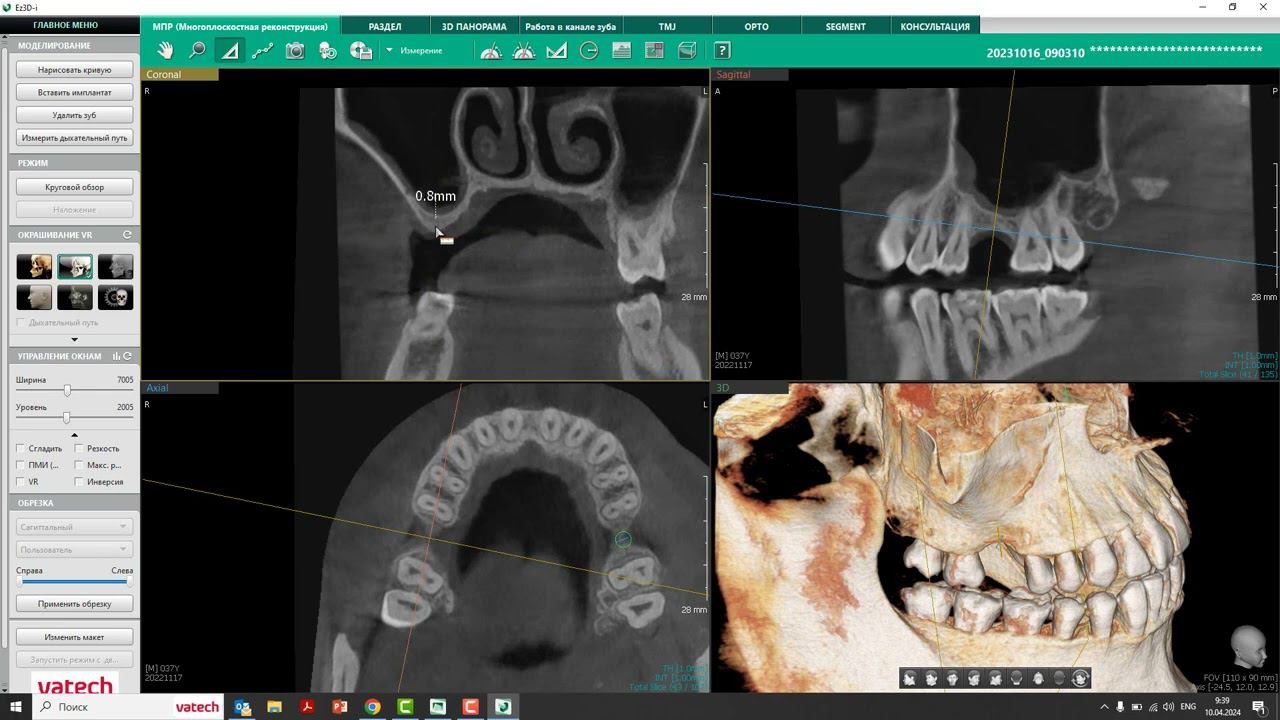Select the hand pan tool
Viewport: 1280px width, 720px height.
coord(165,51)
